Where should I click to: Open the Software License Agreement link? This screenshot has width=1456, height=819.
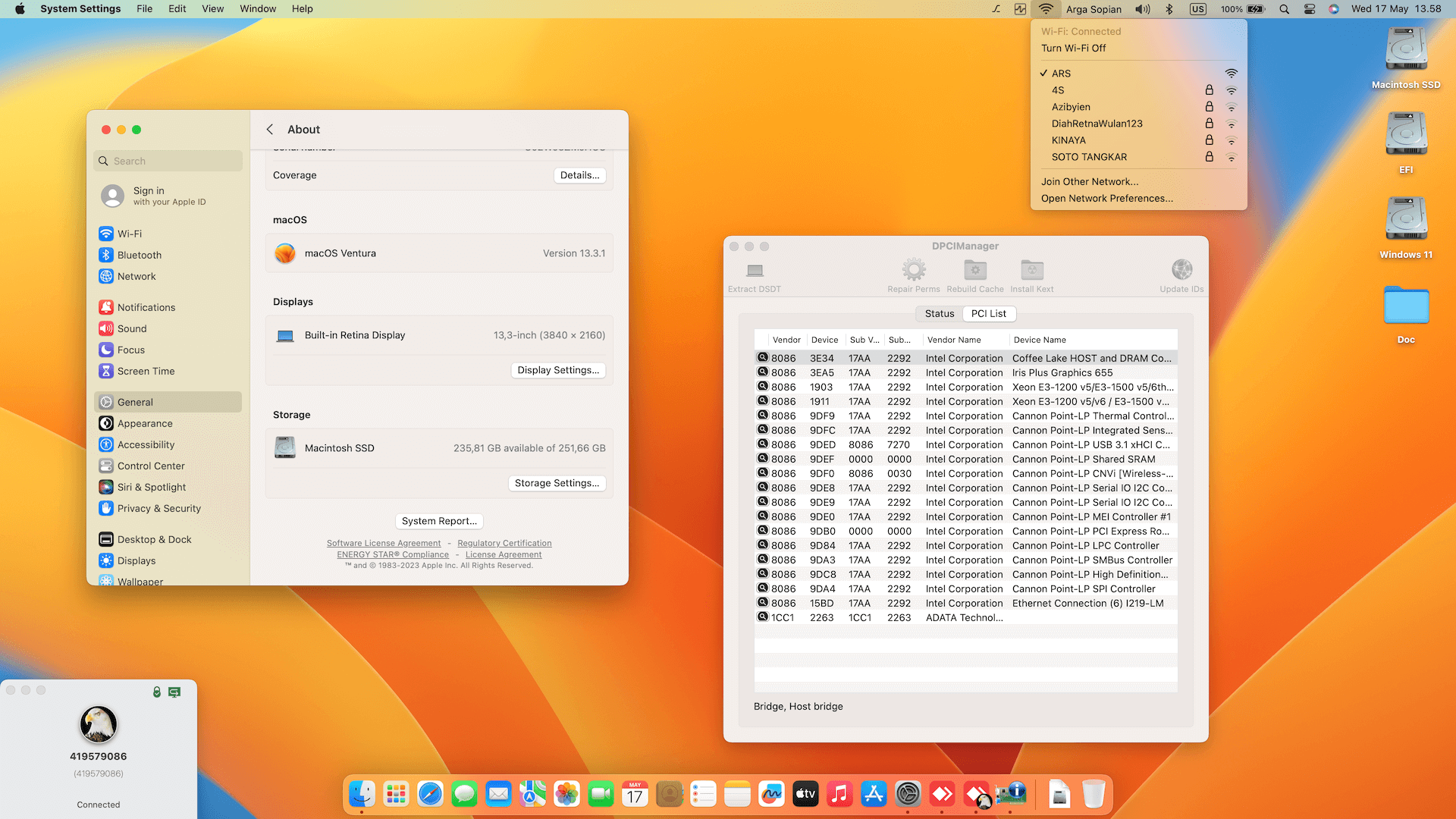coord(383,544)
